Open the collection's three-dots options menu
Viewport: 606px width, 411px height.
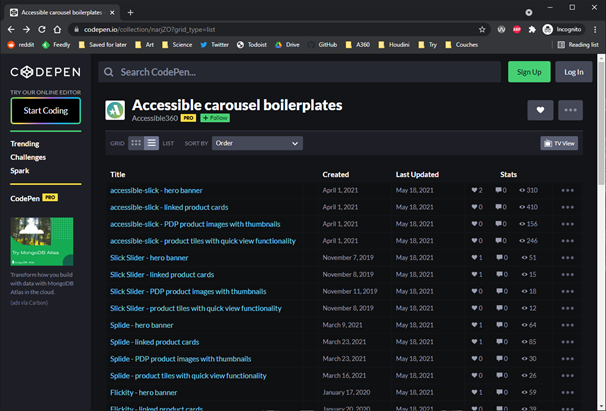[x=571, y=111]
